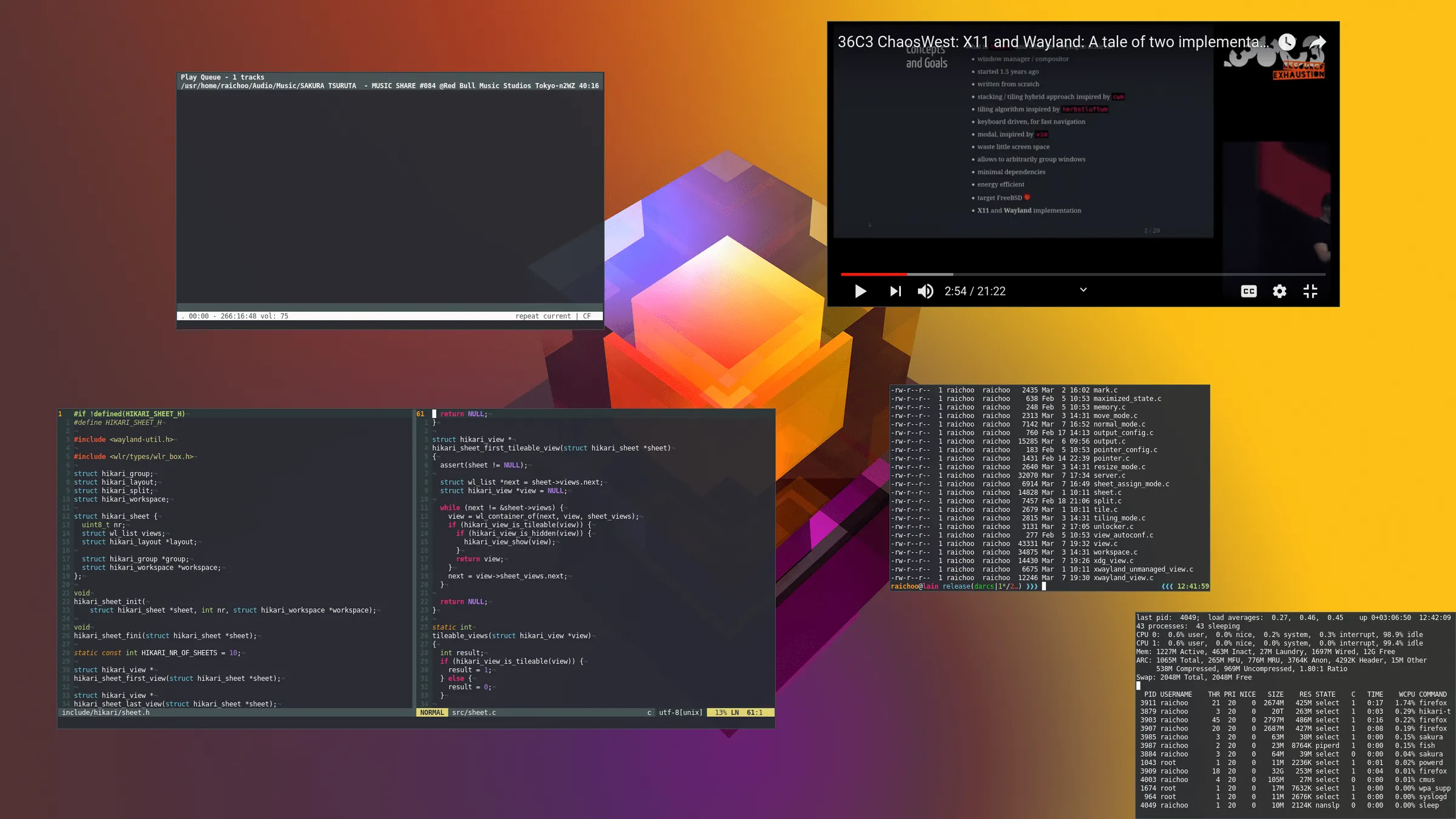Toggle the CF continue flag in cmus
The height and width of the screenshot is (819, 1456).
586,315
